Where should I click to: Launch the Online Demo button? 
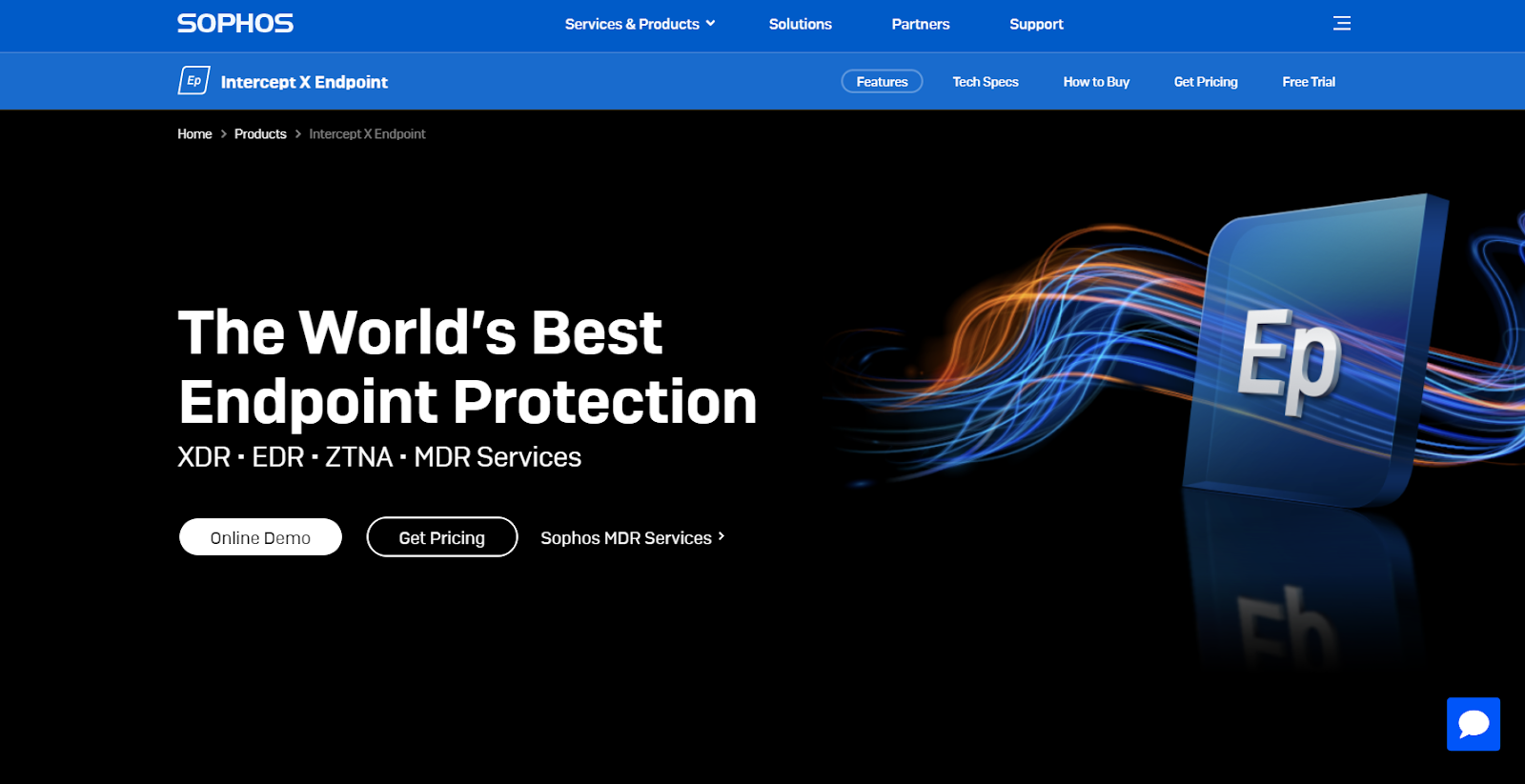(260, 537)
